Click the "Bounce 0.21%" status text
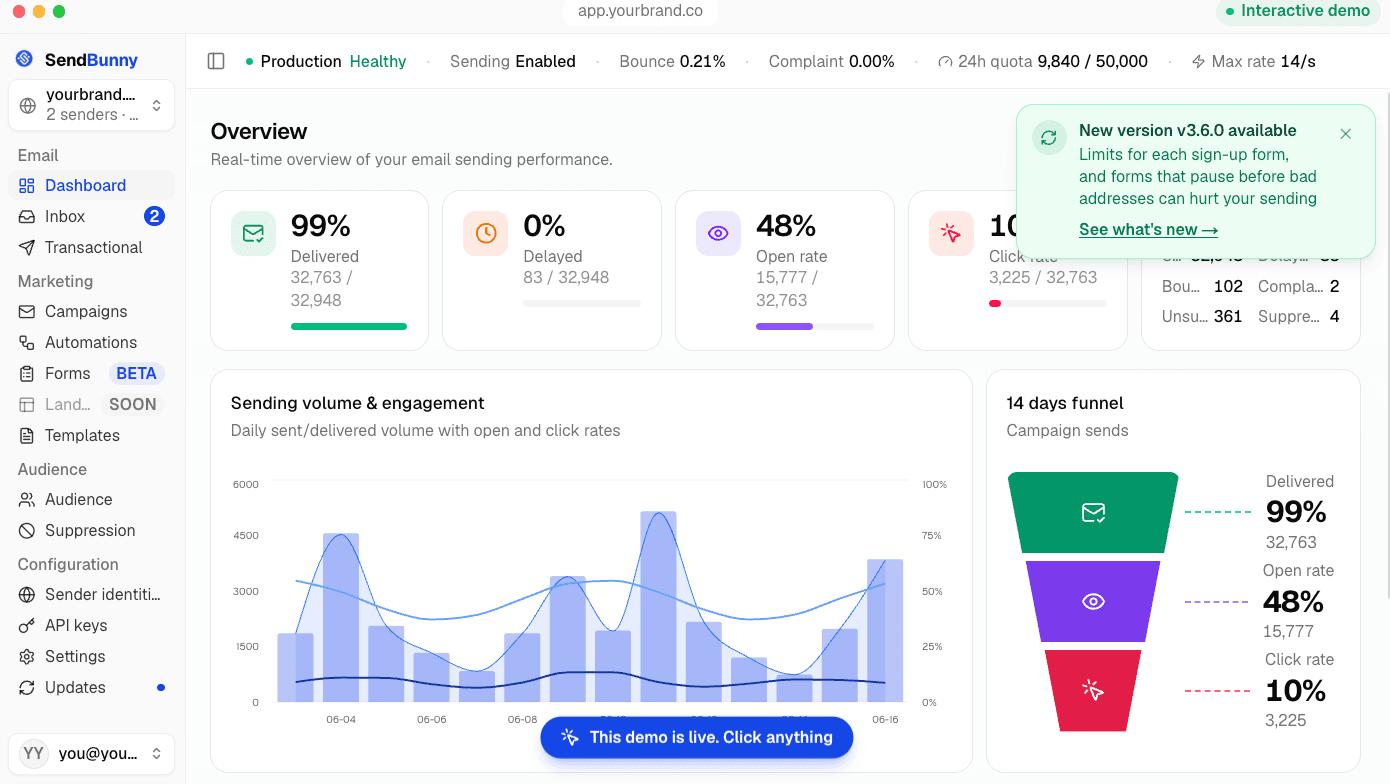 672,61
